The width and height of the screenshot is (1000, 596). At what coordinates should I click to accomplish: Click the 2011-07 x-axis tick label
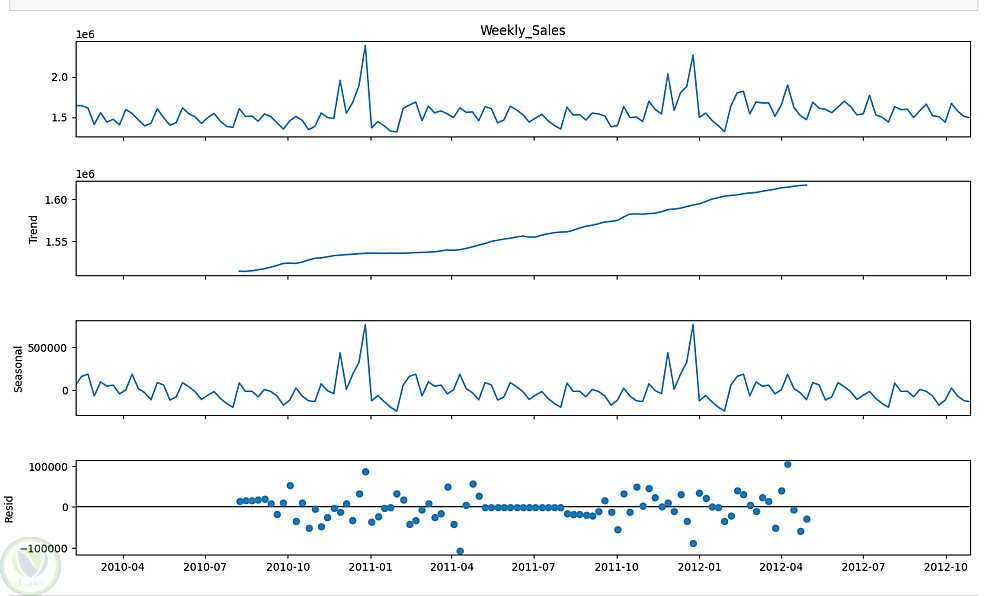coord(533,567)
